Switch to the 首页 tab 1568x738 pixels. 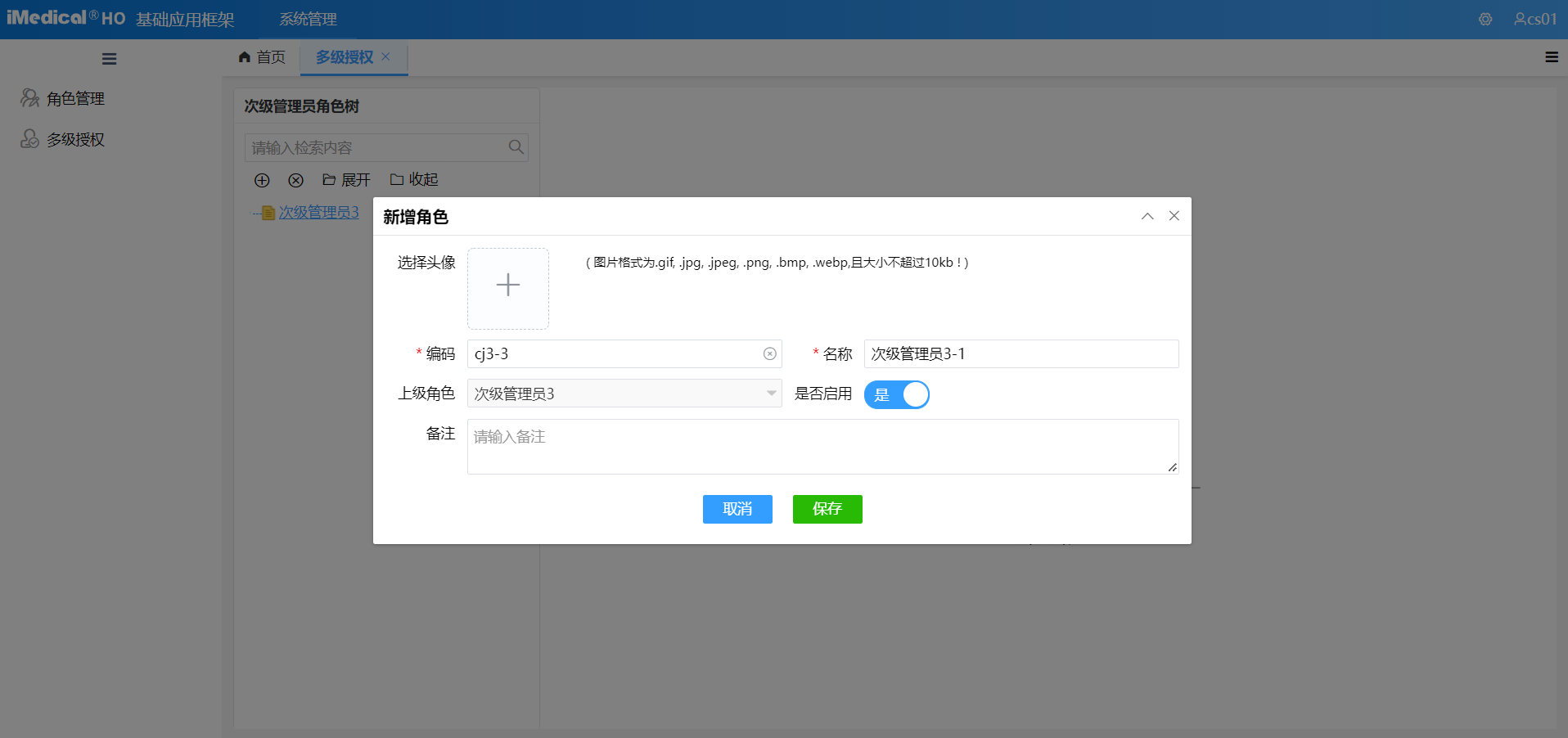tap(261, 57)
